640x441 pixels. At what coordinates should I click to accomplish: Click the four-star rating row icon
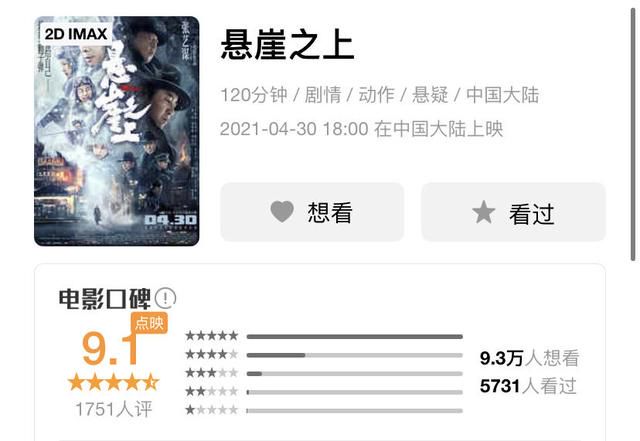[211, 354]
